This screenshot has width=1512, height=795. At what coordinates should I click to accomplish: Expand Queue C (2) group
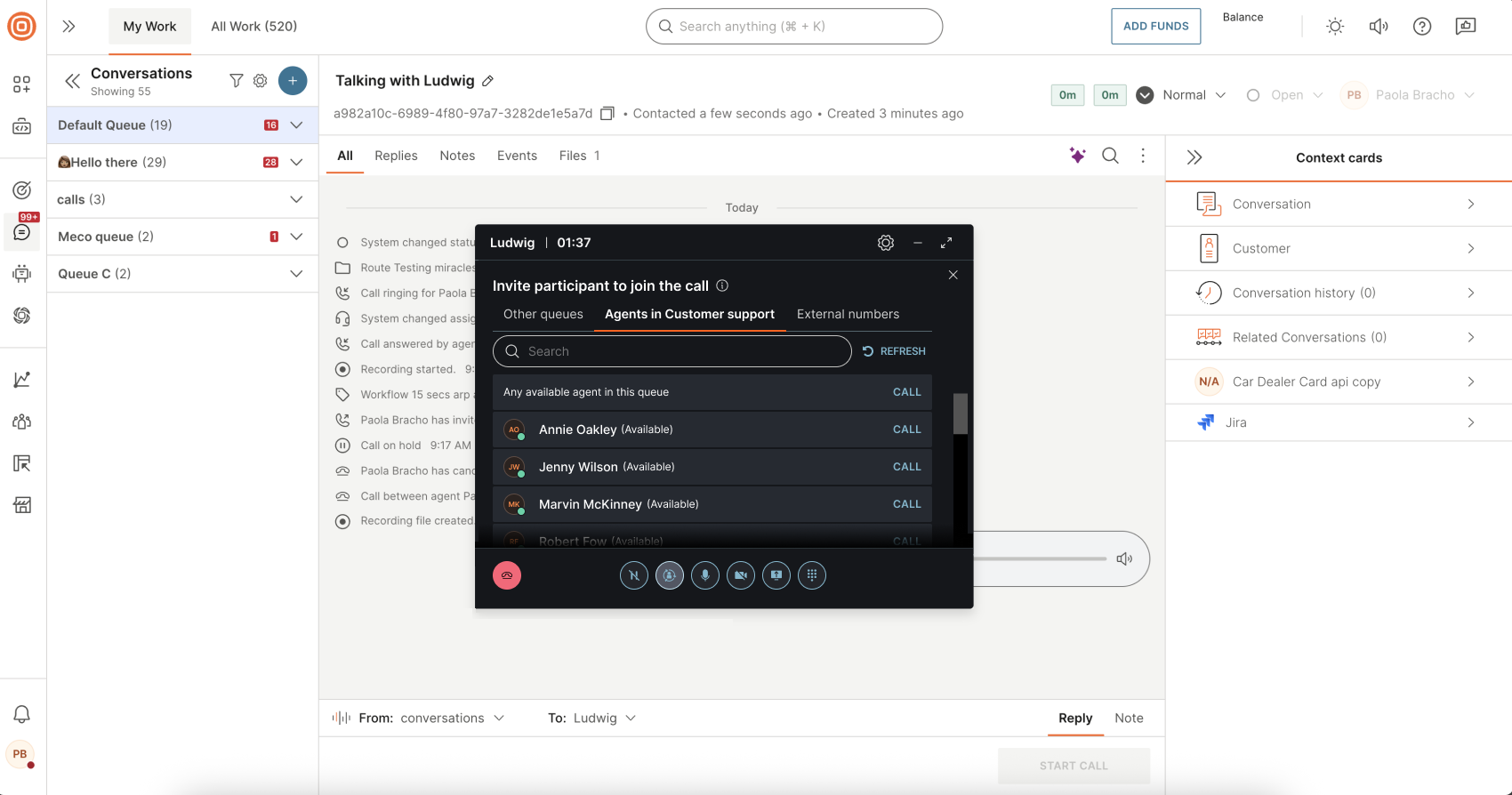click(296, 274)
